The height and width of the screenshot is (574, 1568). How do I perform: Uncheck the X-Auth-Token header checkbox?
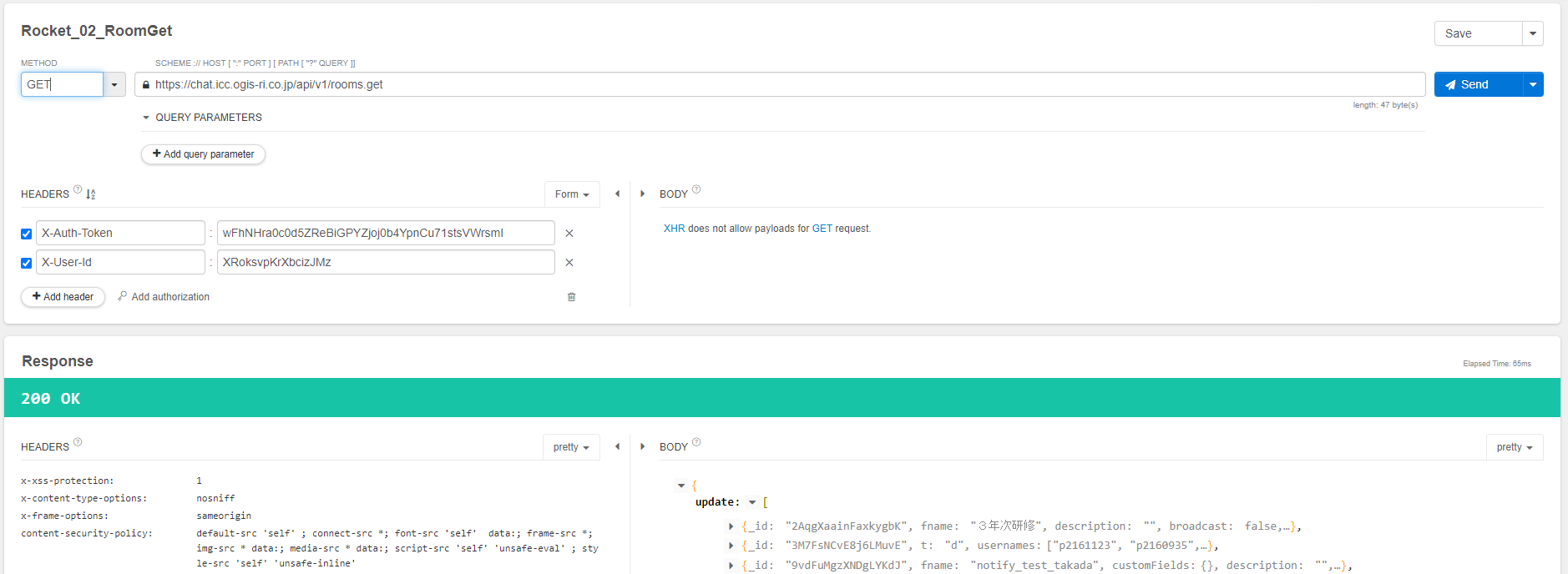pos(27,234)
